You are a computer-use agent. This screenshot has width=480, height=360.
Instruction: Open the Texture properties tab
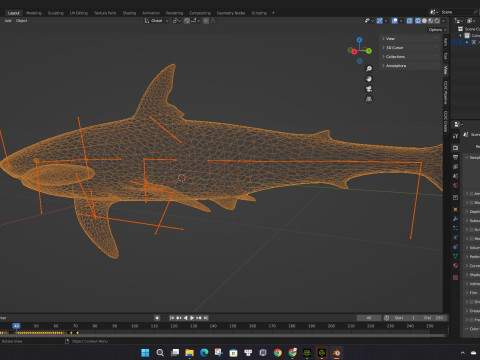pyautogui.click(x=455, y=277)
